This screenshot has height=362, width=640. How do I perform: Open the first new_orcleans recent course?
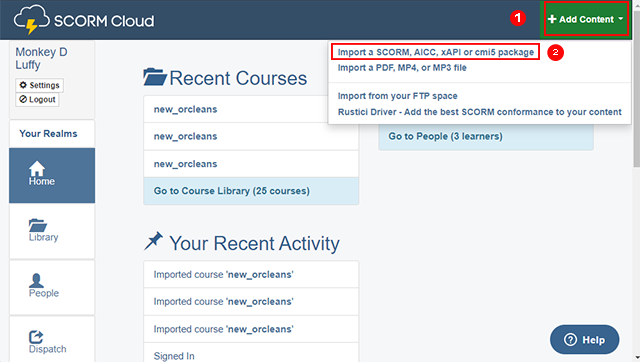pos(251,109)
